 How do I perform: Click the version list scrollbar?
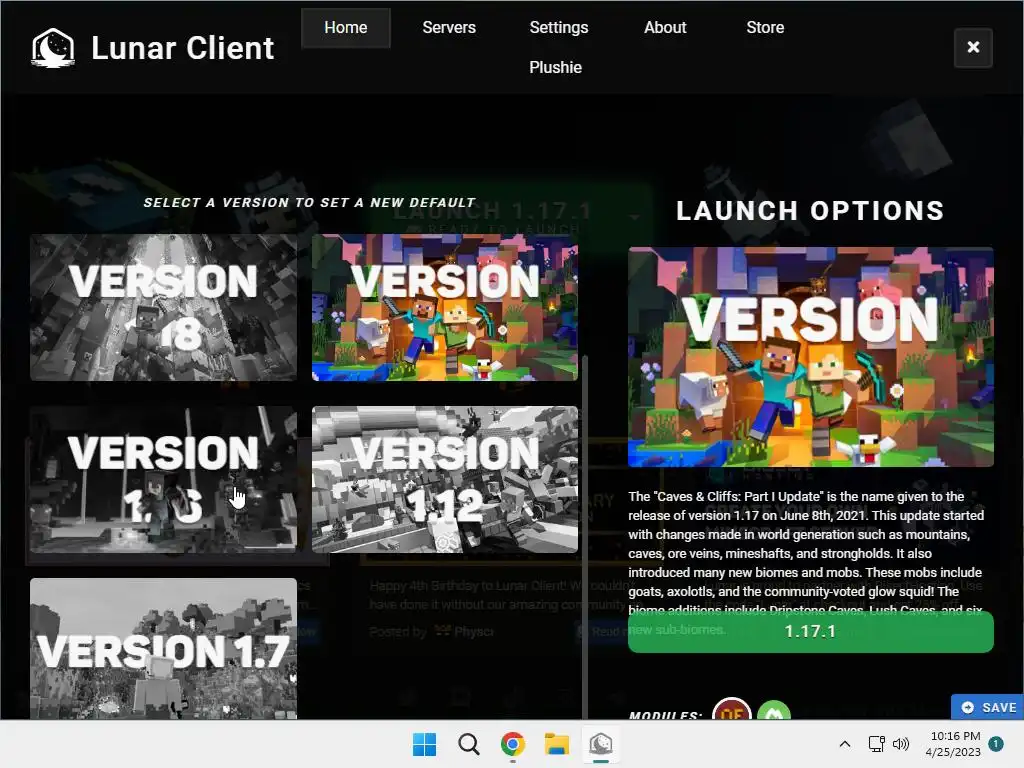[584, 537]
